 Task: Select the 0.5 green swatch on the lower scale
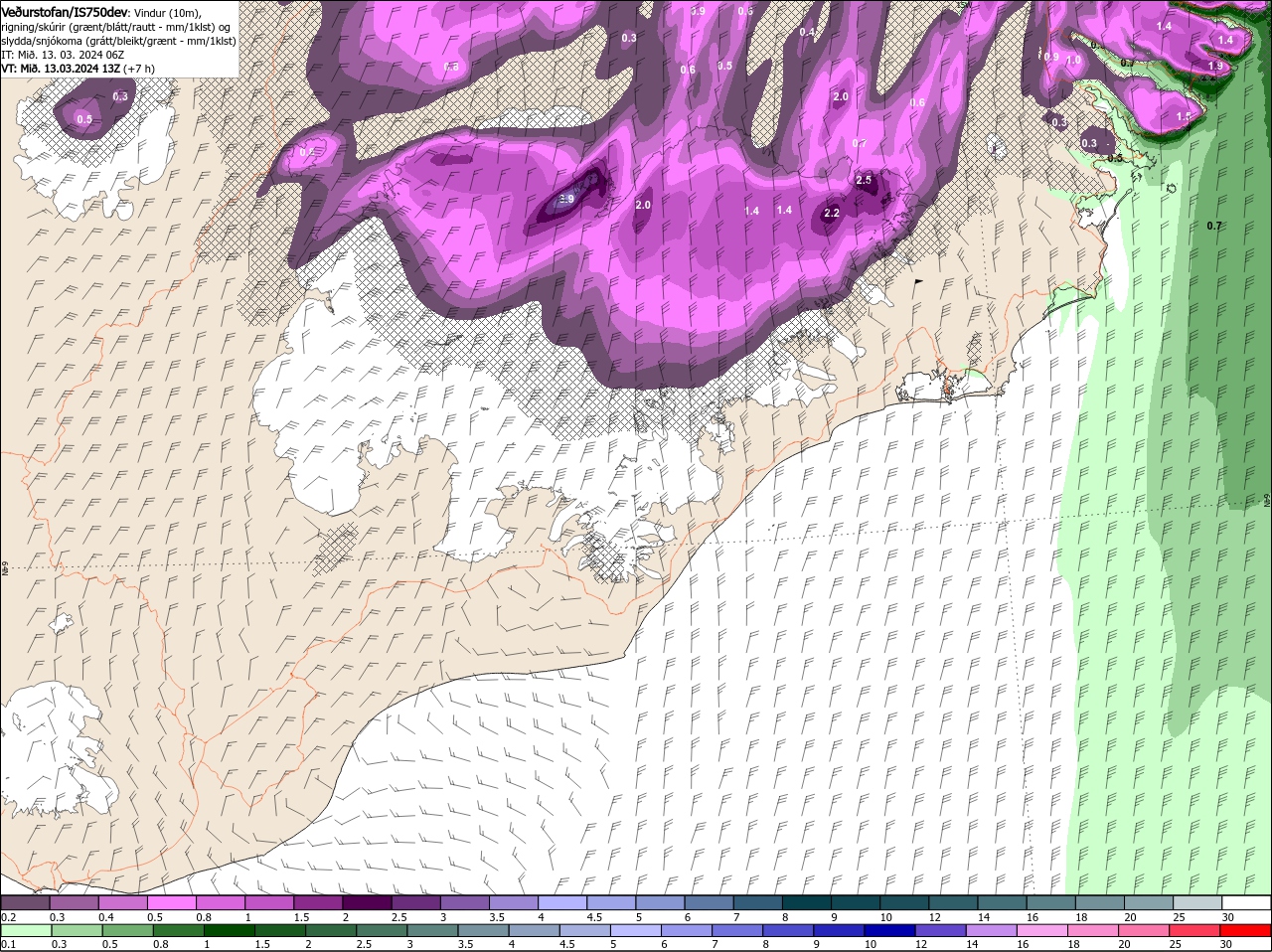coord(129,931)
